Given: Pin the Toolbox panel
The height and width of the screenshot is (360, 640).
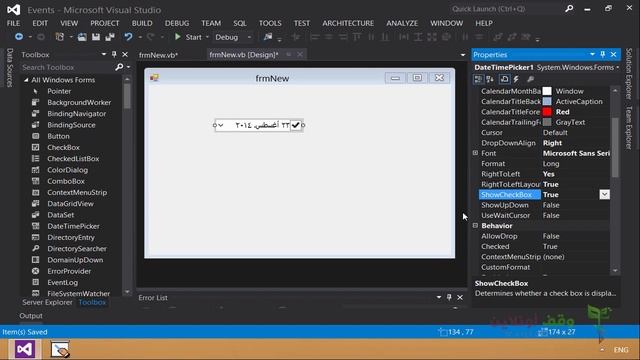Looking at the screenshot, I should point(114,54).
